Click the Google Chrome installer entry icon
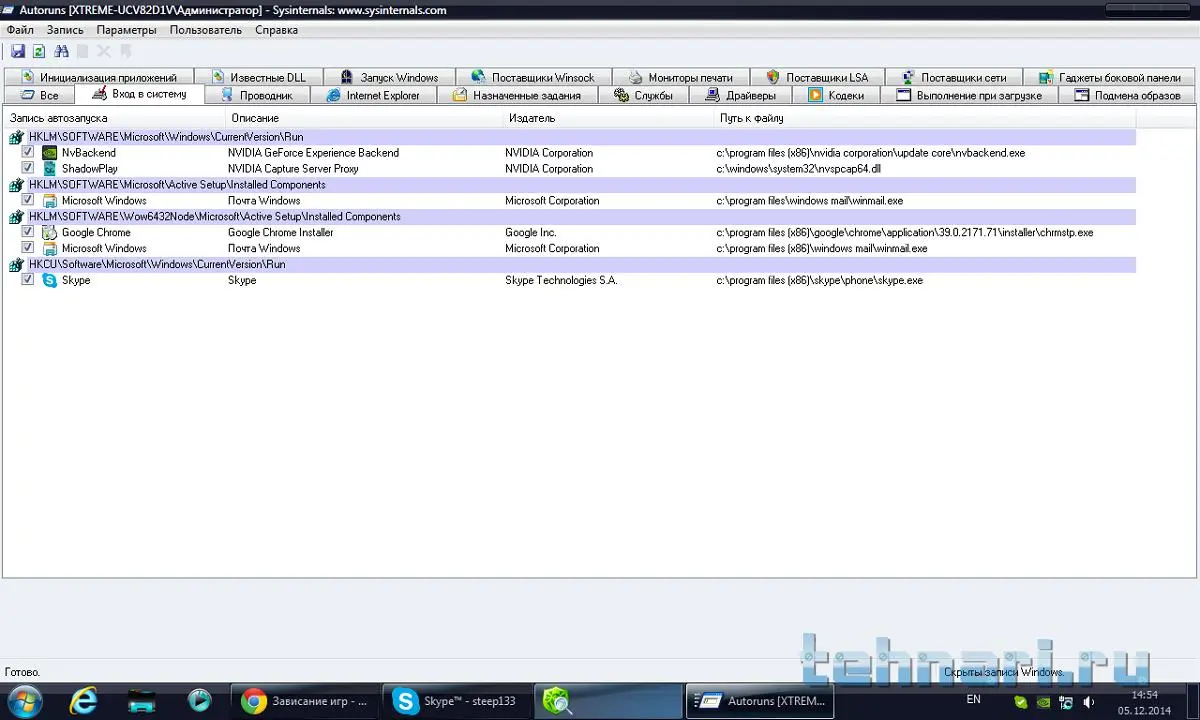 [x=49, y=233]
